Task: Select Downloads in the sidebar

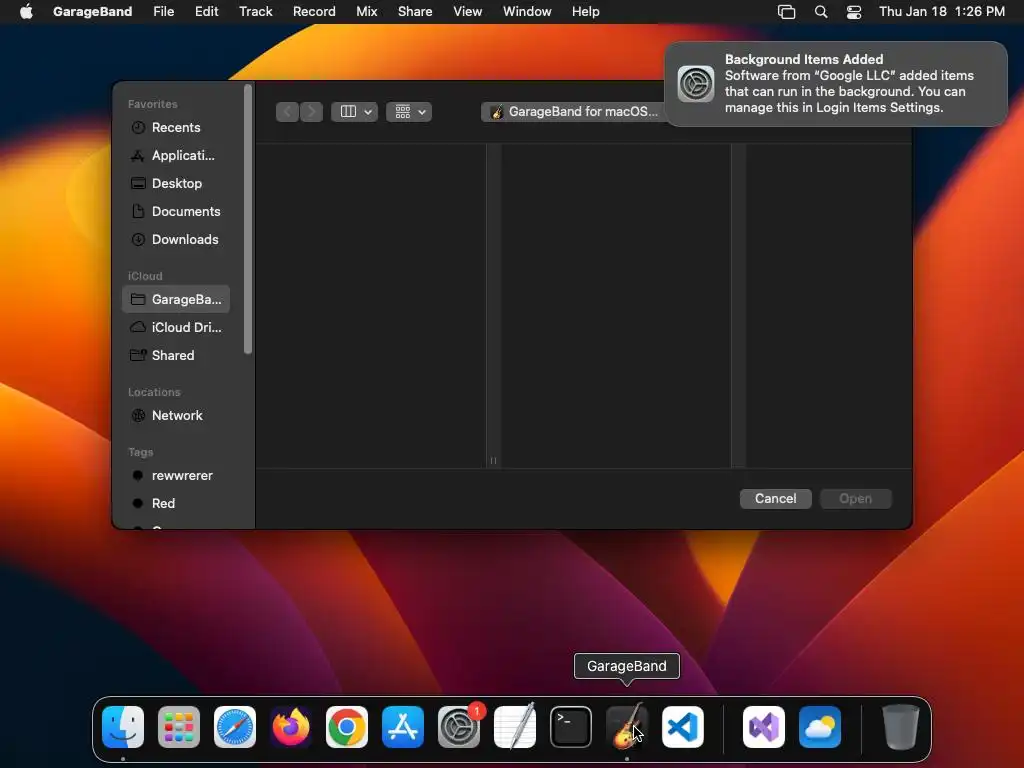Action: tap(176, 240)
